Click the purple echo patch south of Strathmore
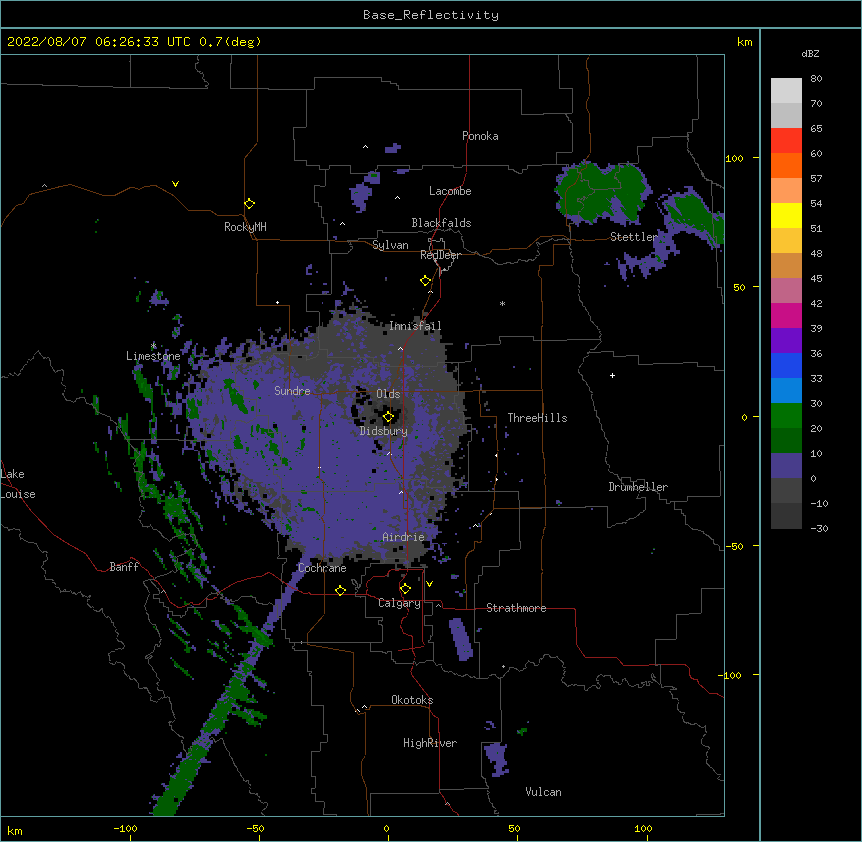The image size is (862, 842). point(461,639)
